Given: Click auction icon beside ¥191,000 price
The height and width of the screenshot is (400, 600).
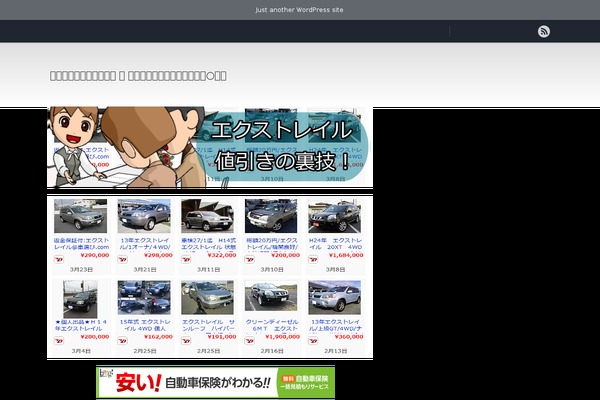Looking at the screenshot, I should click(x=186, y=341).
